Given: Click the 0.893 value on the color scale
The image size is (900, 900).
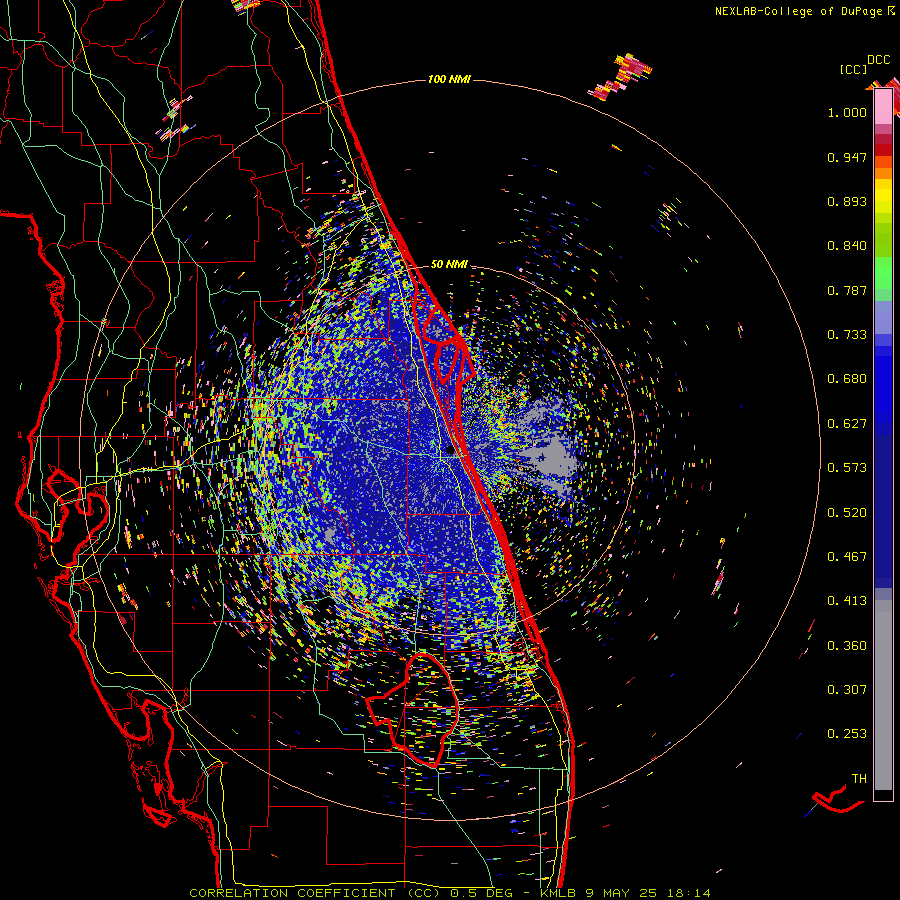Looking at the screenshot, I should (847, 201).
